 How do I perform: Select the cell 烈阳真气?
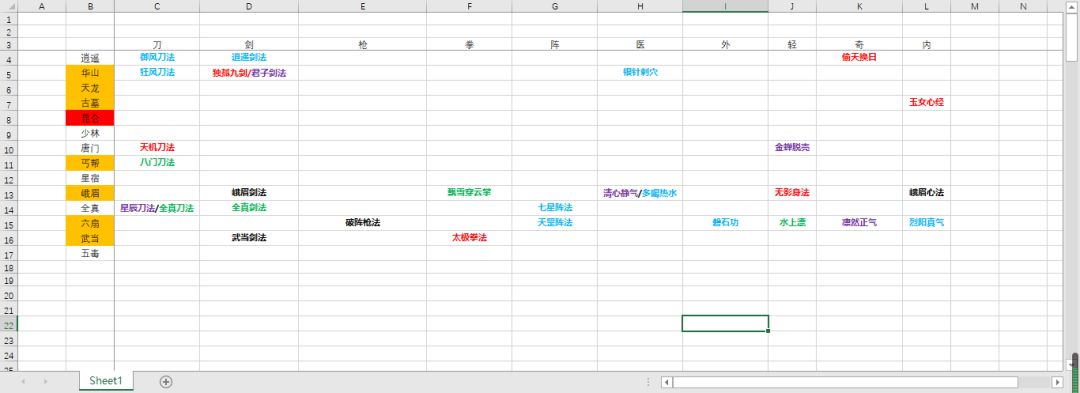coord(926,223)
